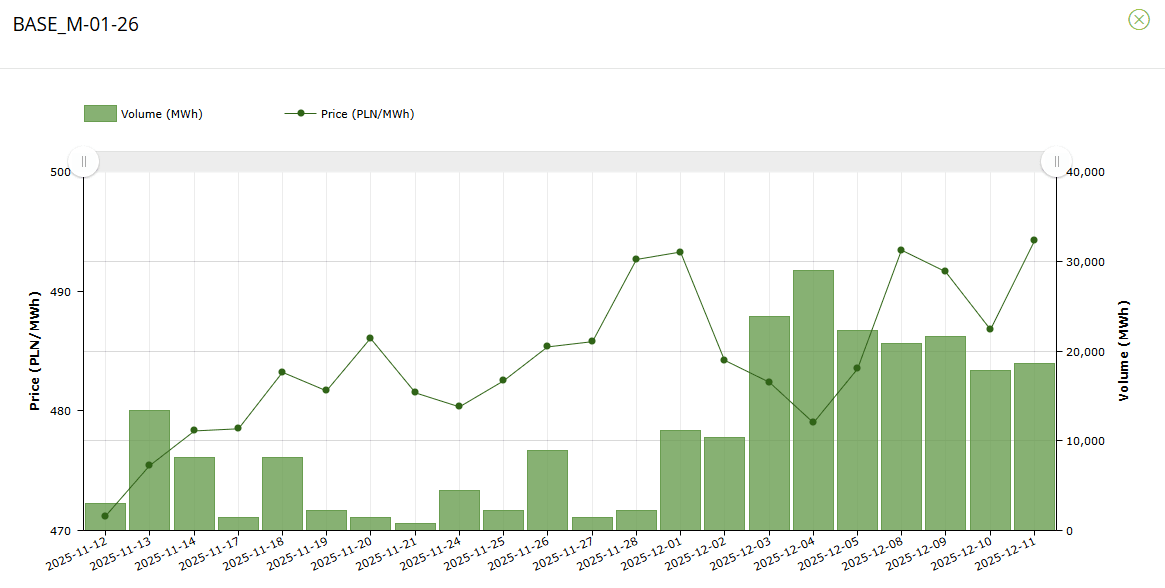This screenshot has width=1165, height=588.
Task: Click the price data point on 2025-11-12
Action: 105,516
